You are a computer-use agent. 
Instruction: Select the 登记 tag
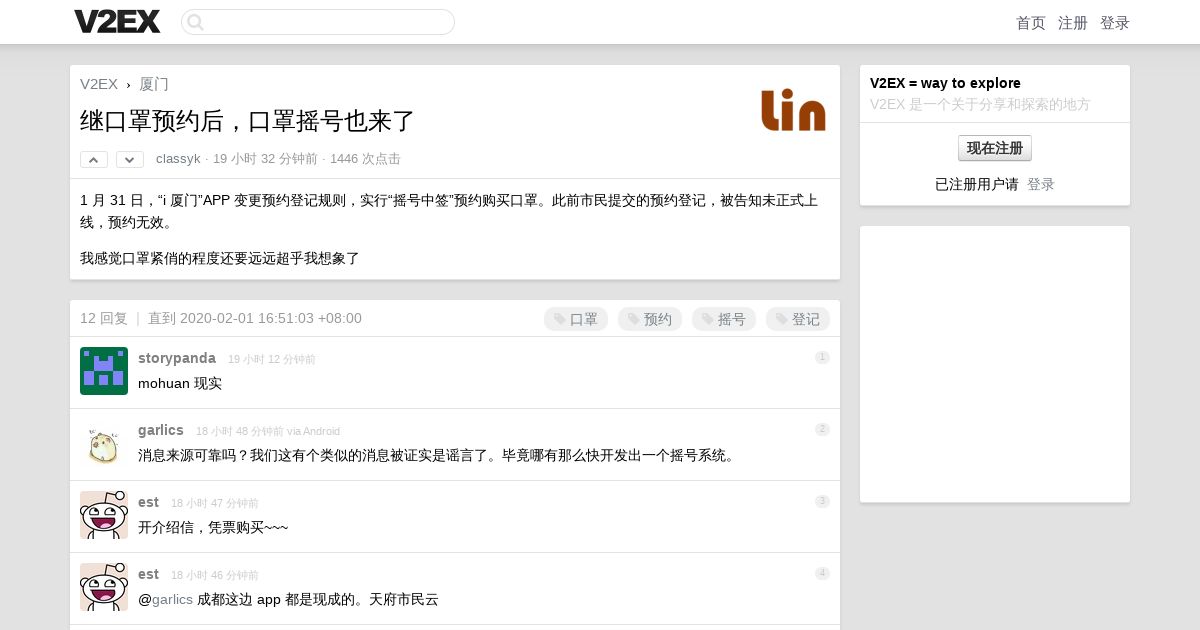[x=798, y=319]
